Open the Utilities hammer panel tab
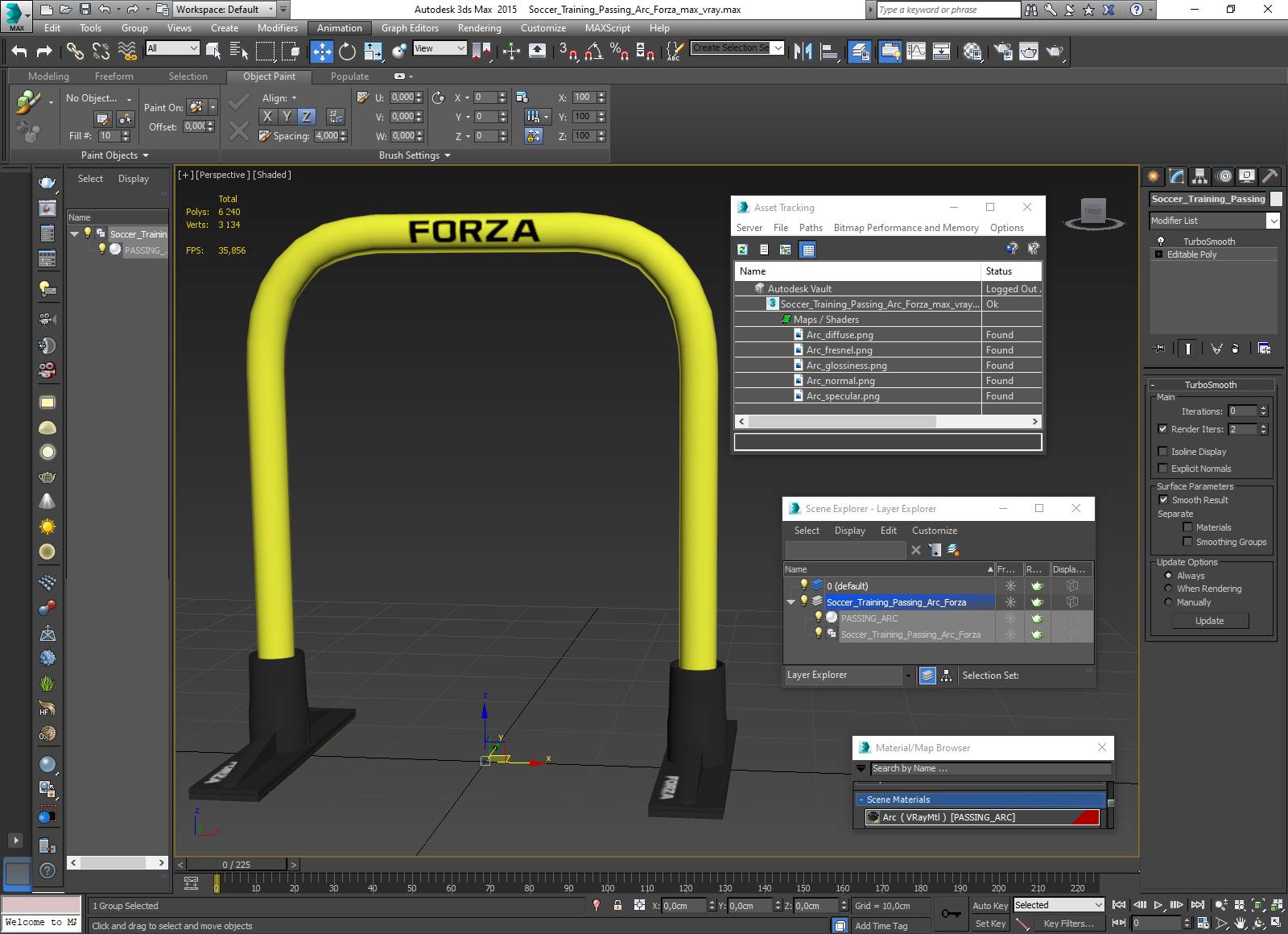 [x=1269, y=176]
